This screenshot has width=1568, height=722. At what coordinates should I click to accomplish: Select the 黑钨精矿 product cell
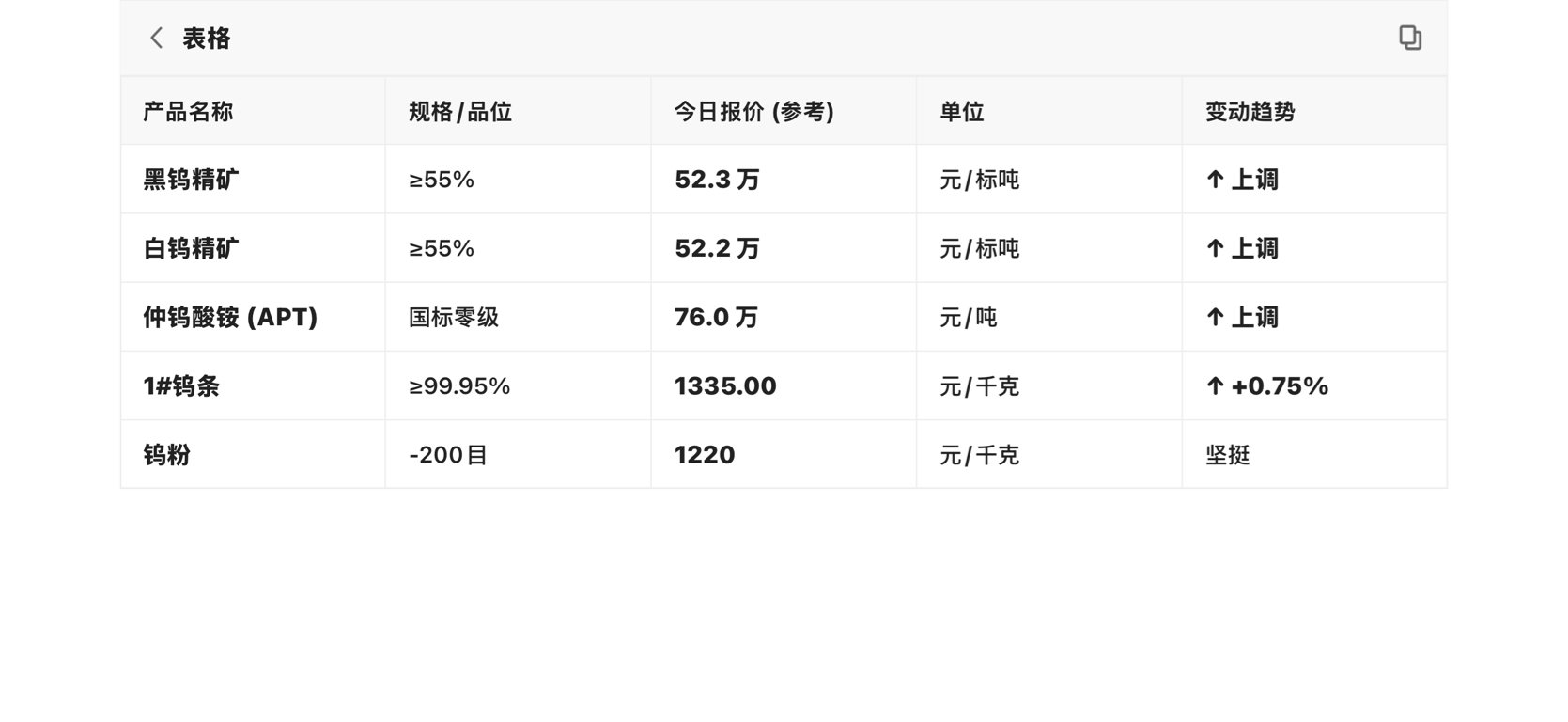pyautogui.click(x=191, y=180)
